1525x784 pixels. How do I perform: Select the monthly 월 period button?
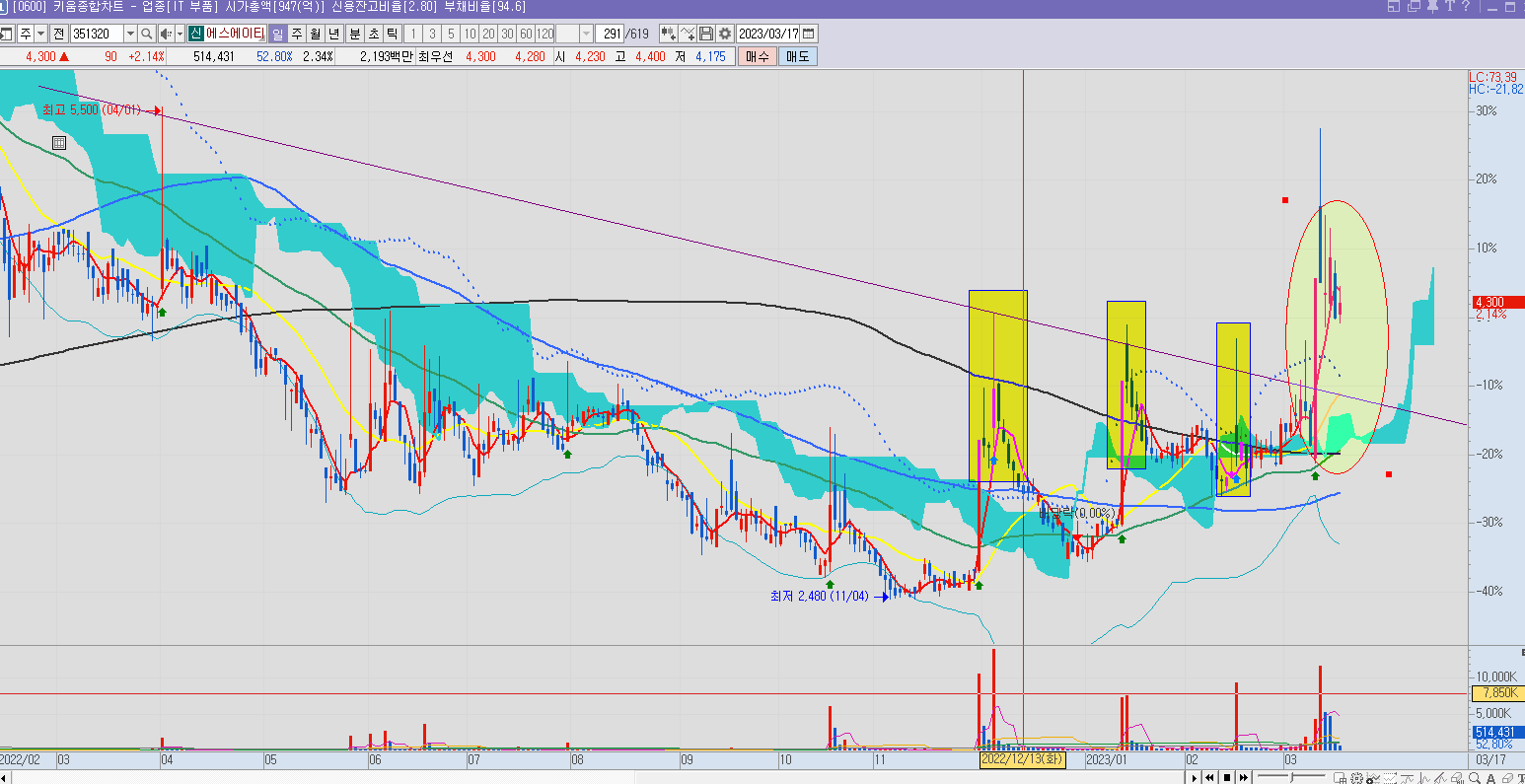[x=316, y=34]
